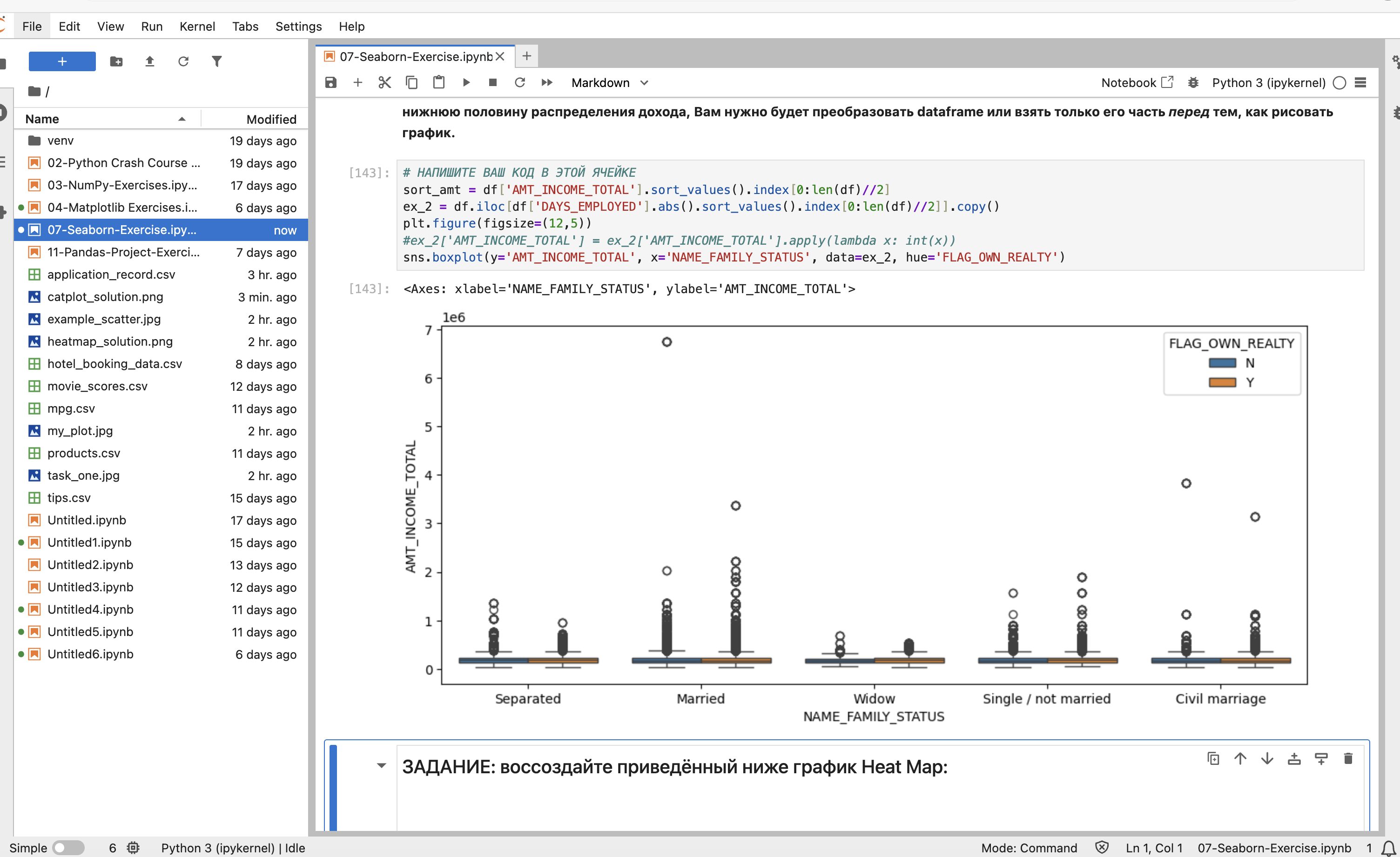Open application_record.csv file
The image size is (1400, 857).
pos(161,275)
